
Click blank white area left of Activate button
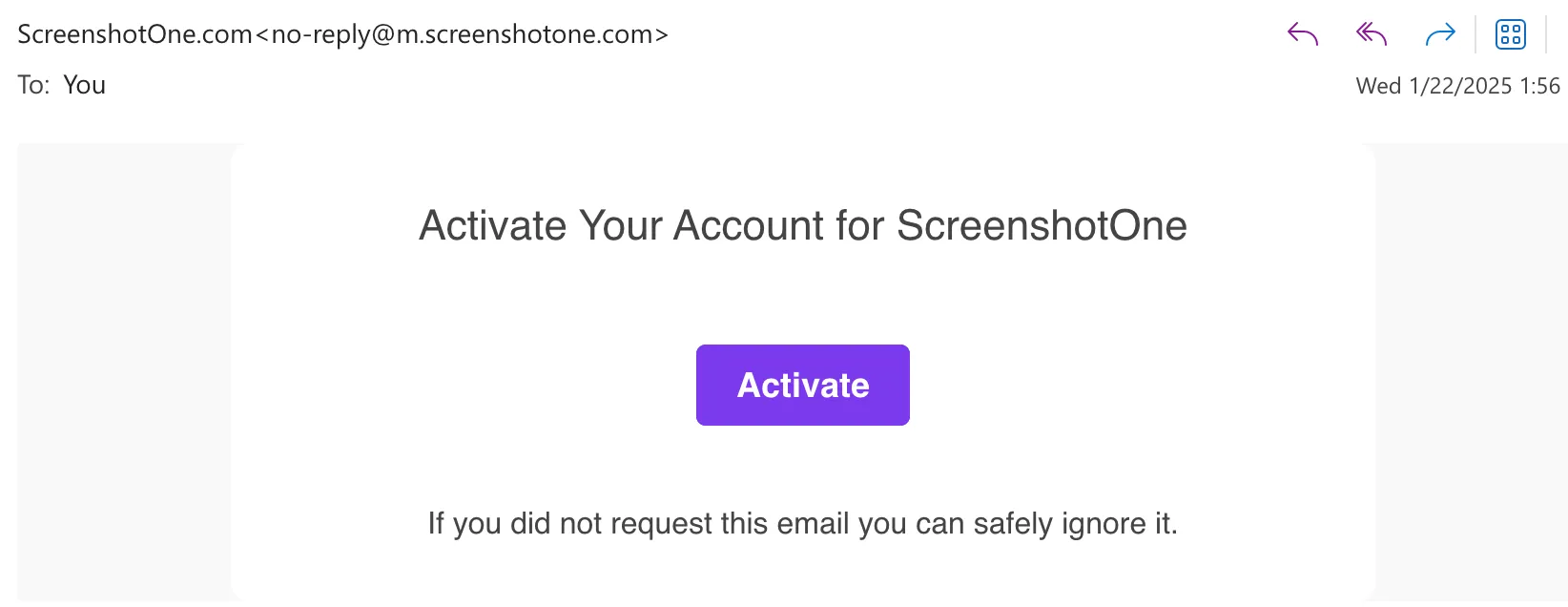477,386
